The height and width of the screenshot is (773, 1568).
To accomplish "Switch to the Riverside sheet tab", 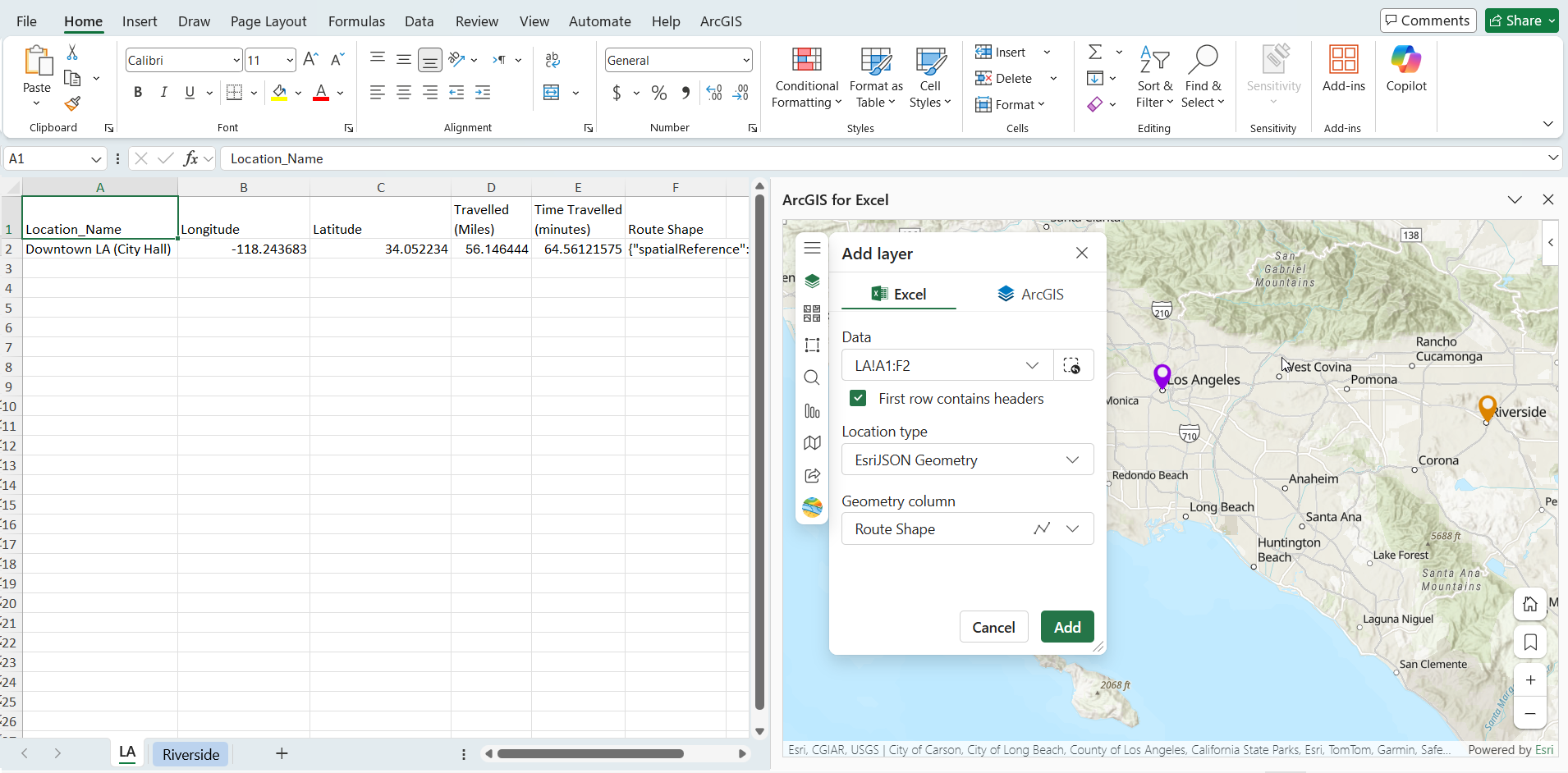I will coord(190,754).
